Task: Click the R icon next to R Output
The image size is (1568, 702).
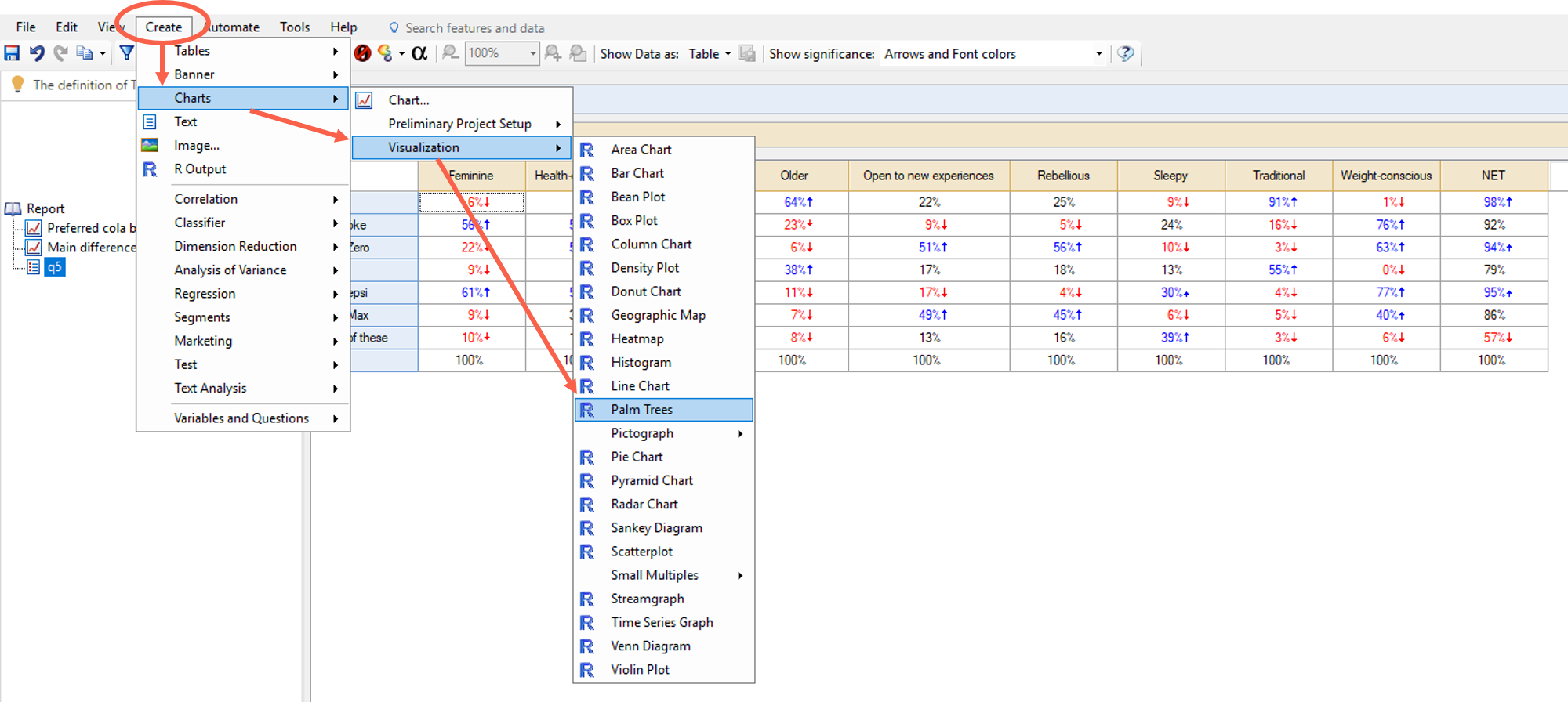Action: tap(150, 169)
